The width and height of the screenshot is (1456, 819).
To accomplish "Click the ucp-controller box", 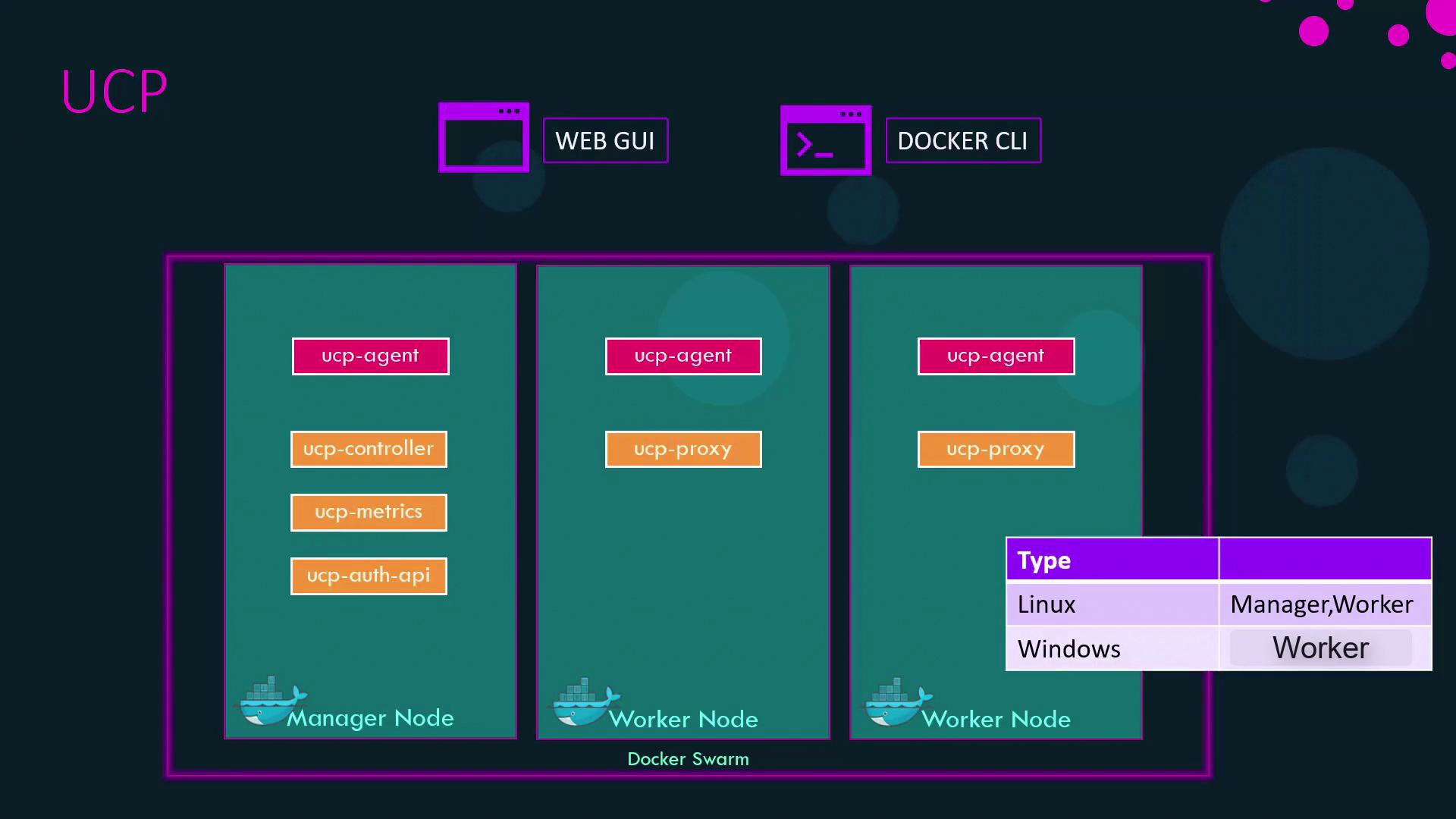I will tap(369, 449).
